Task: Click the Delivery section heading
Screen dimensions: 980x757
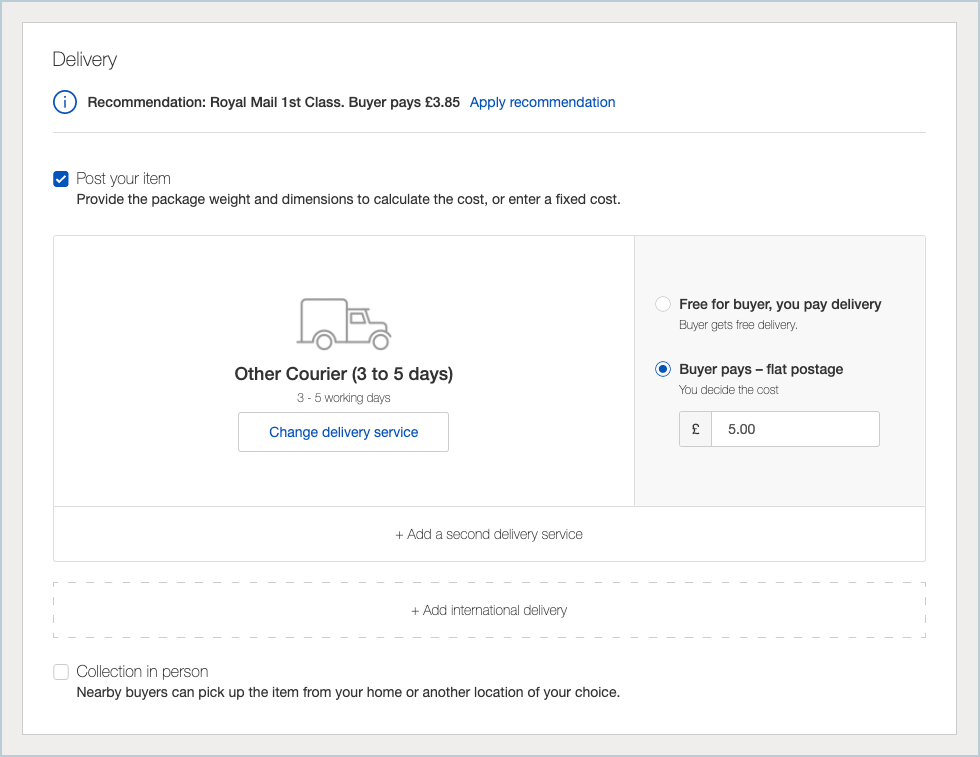Action: [x=85, y=60]
